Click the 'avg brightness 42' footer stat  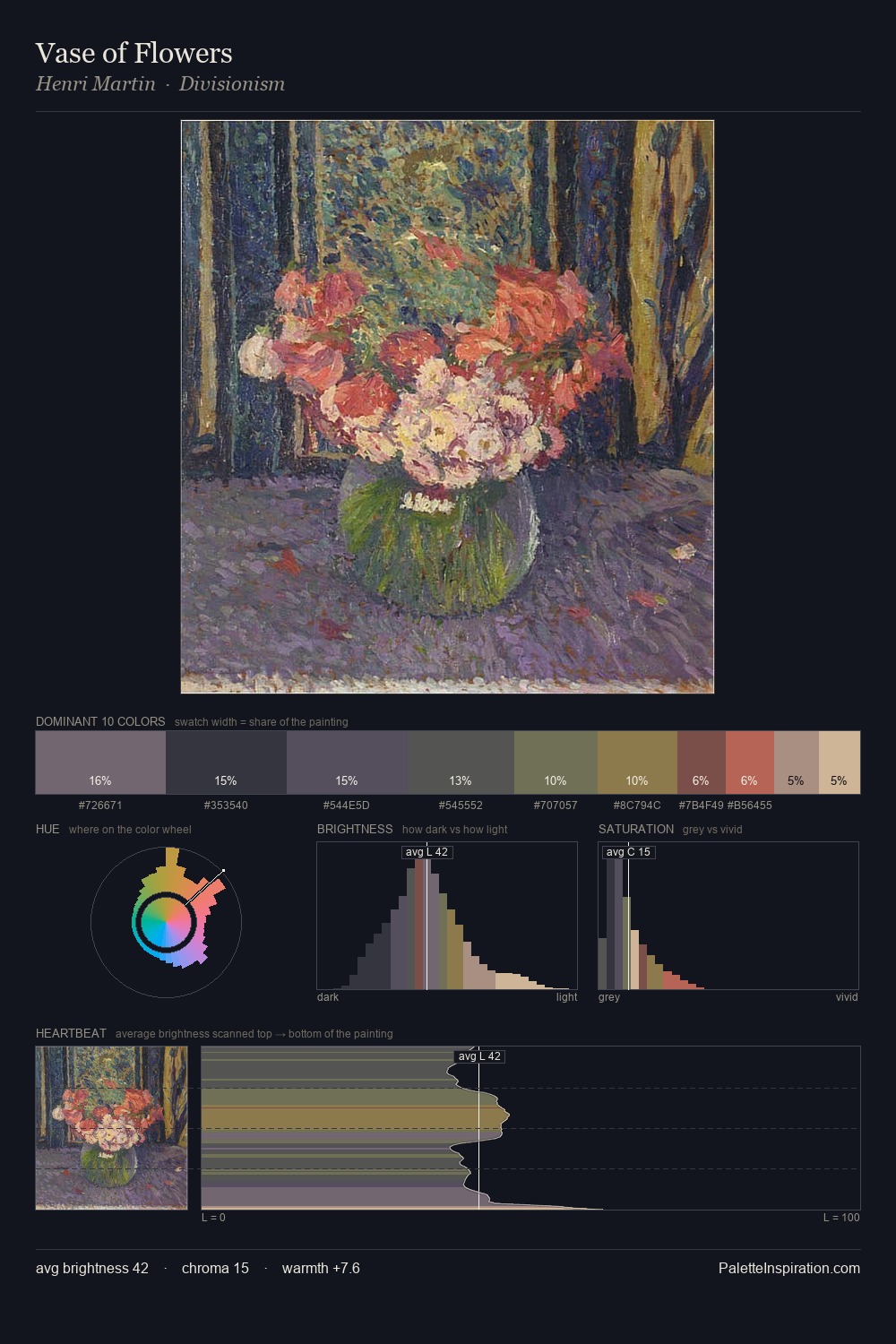pos(92,1269)
